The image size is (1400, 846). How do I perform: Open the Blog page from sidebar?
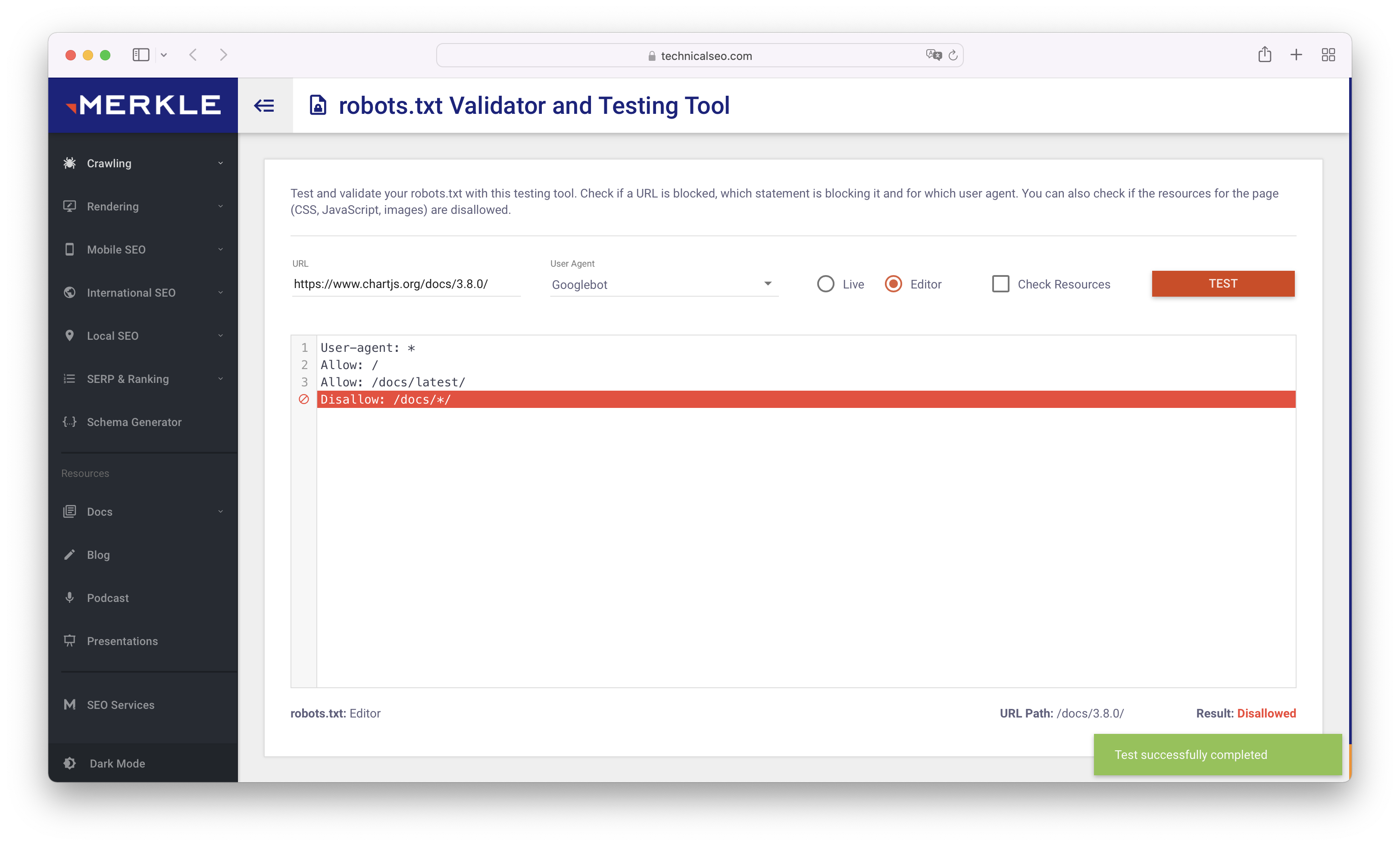coord(98,555)
